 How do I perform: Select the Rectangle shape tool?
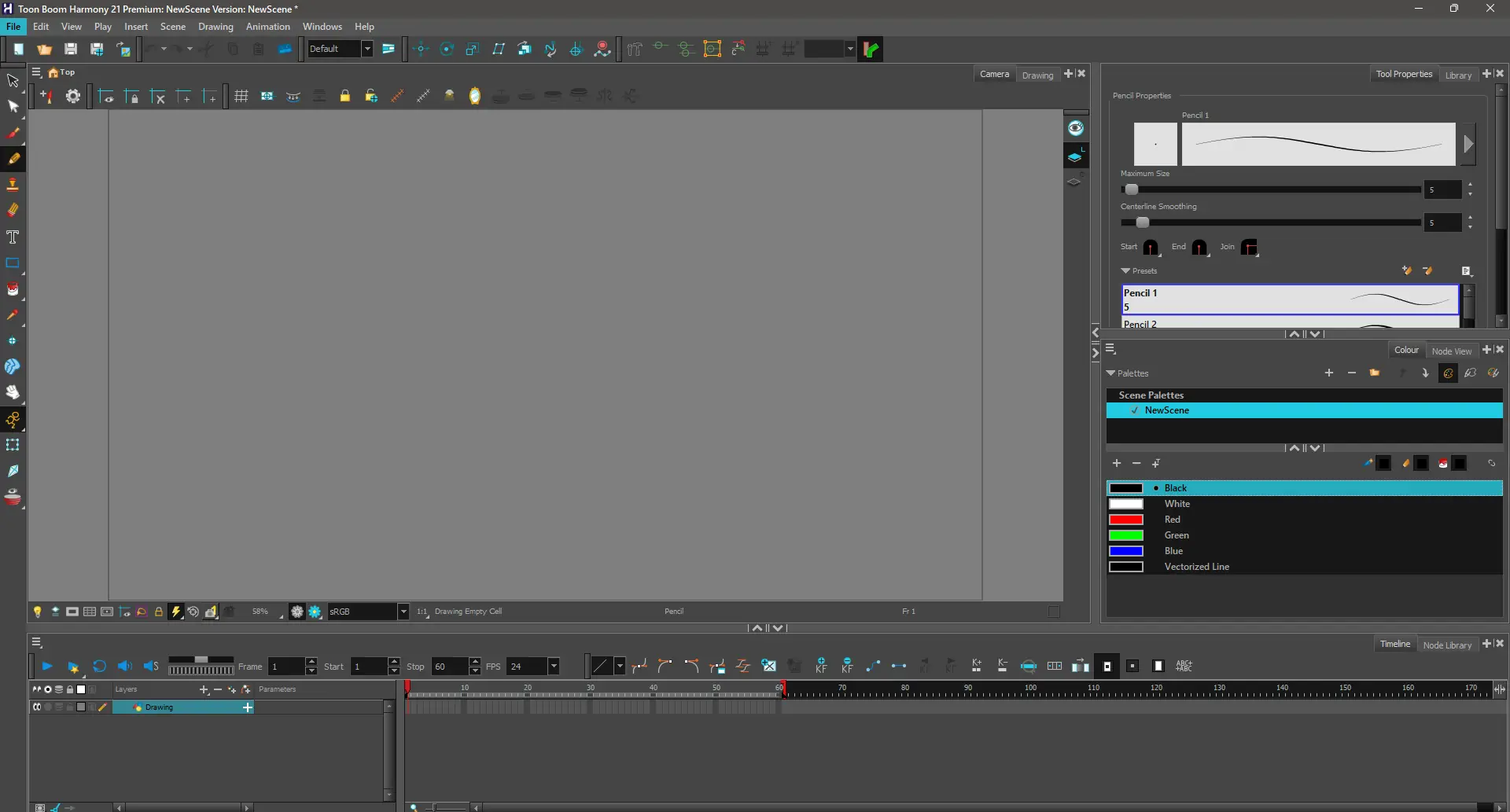(13, 263)
